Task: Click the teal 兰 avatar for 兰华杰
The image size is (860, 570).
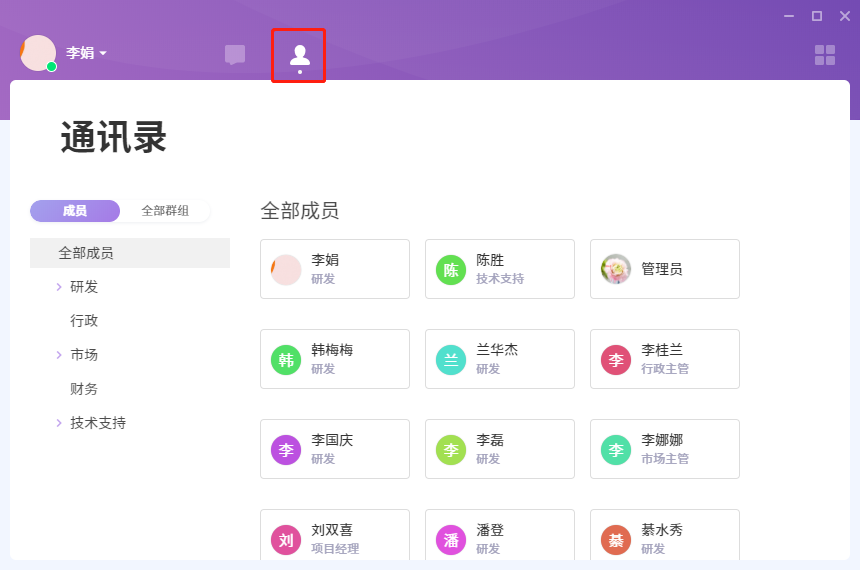Action: pos(451,360)
